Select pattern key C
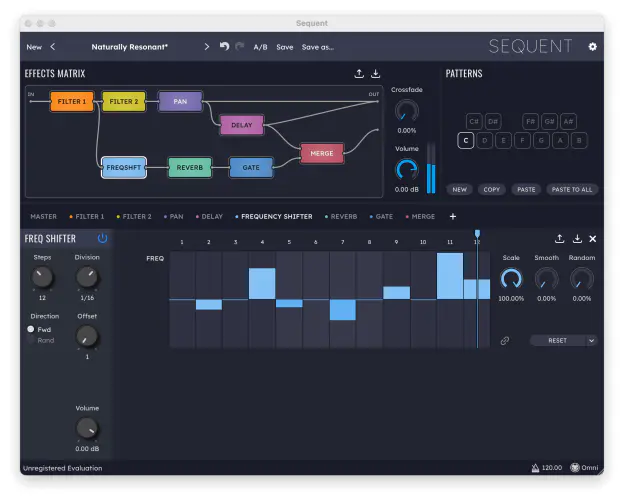Viewport: 624px width, 500px height. point(466,141)
